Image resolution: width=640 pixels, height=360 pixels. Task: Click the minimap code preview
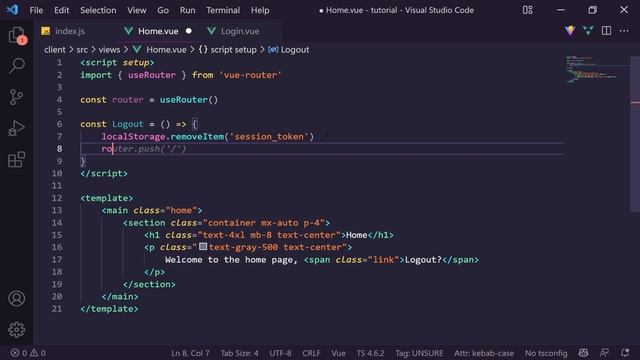[591, 69]
